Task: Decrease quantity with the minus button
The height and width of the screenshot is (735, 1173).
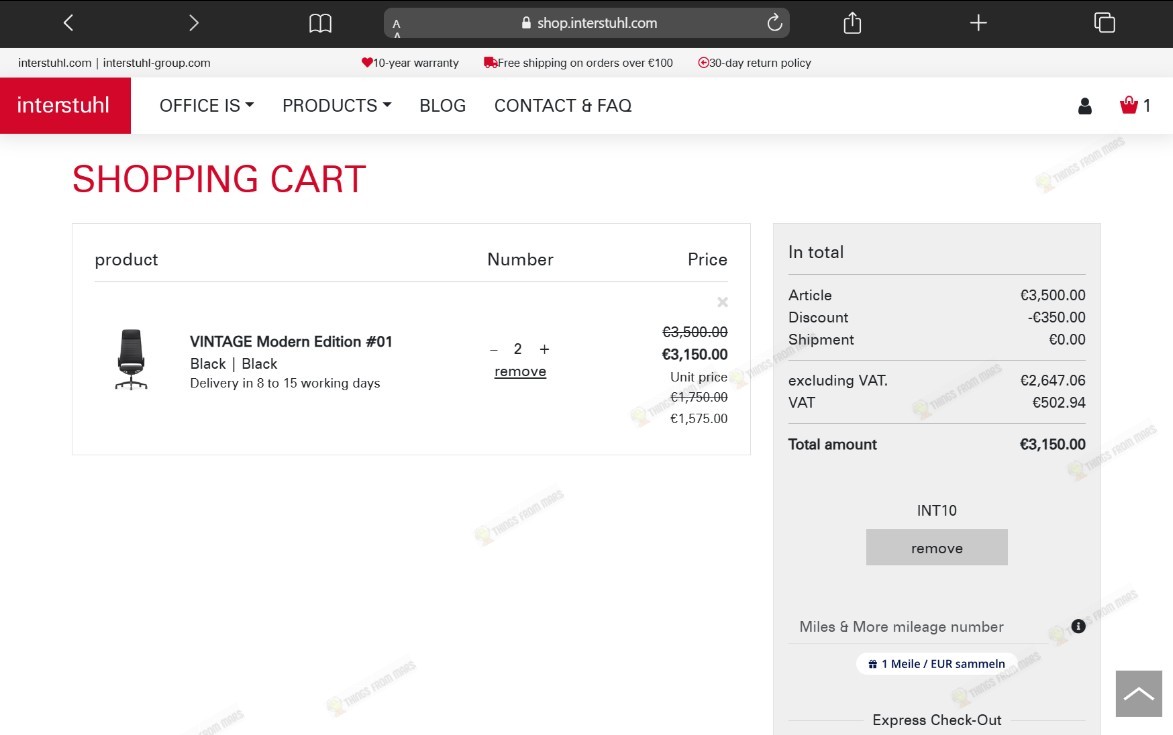Action: pyautogui.click(x=494, y=350)
